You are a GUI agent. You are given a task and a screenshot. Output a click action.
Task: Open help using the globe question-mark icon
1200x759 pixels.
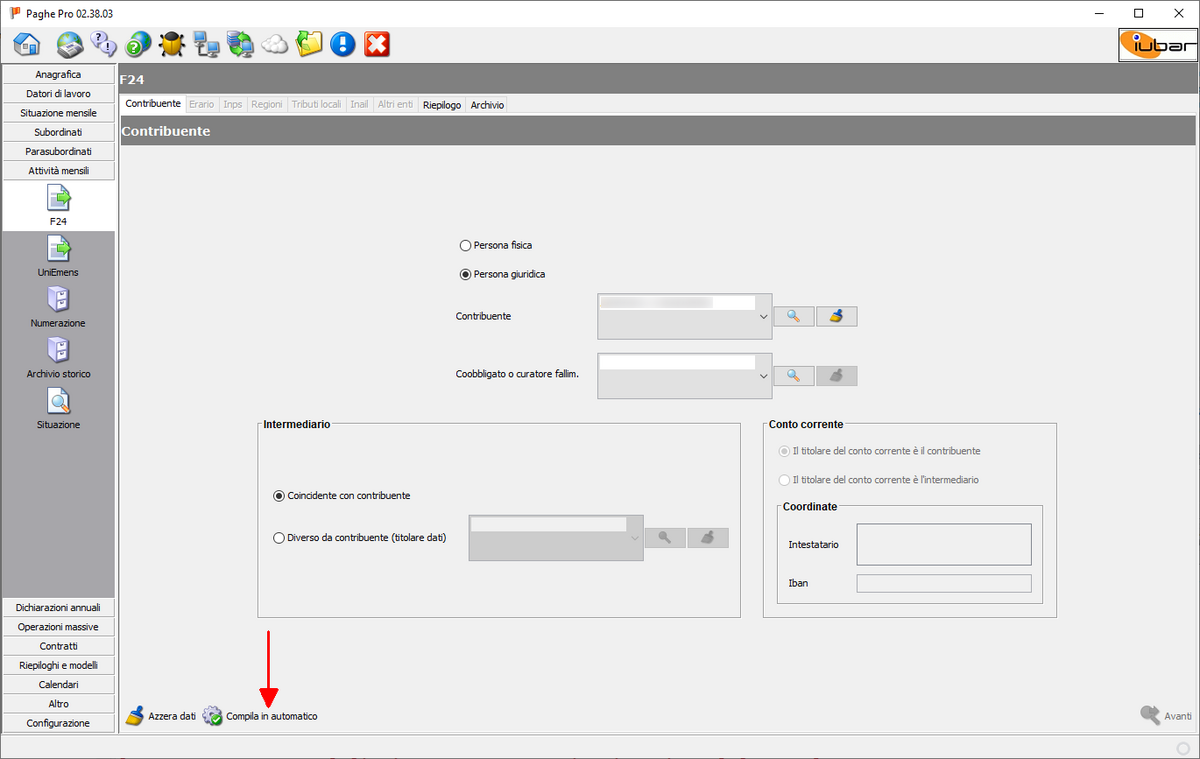coord(138,44)
